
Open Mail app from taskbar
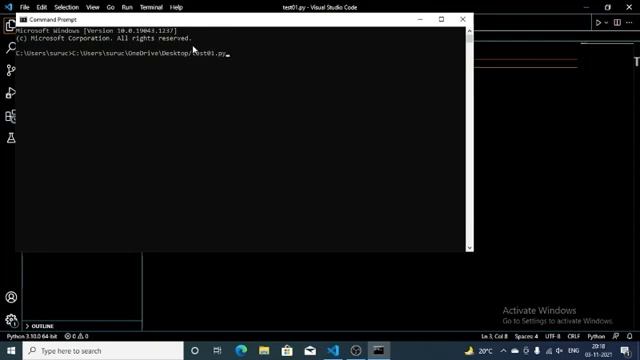[310, 351]
